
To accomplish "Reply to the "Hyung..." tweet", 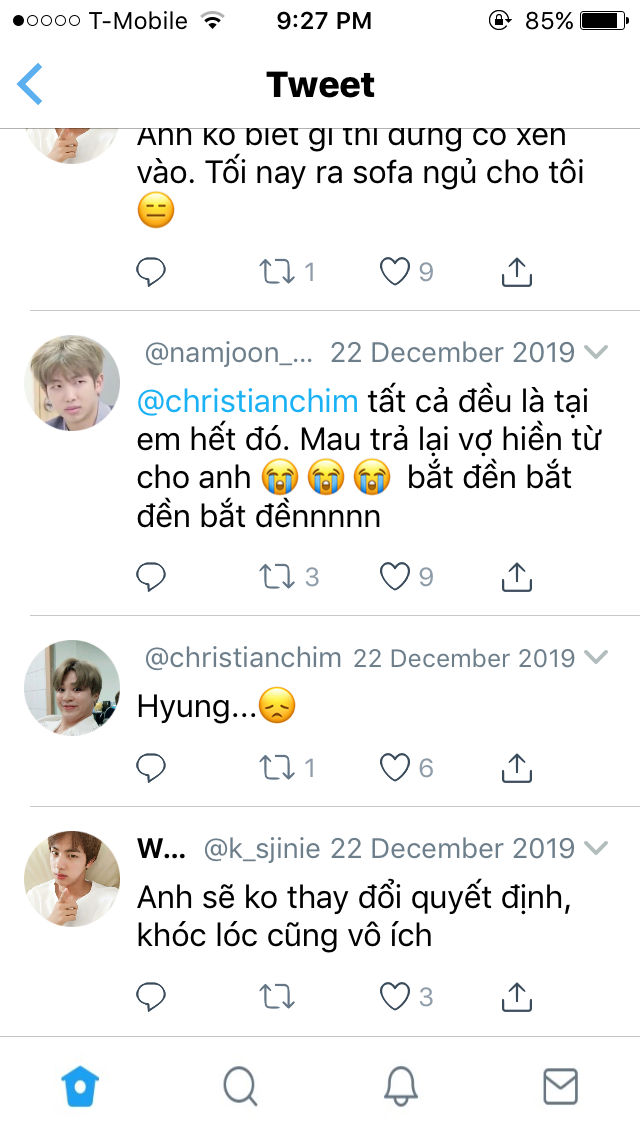I will click(151, 767).
